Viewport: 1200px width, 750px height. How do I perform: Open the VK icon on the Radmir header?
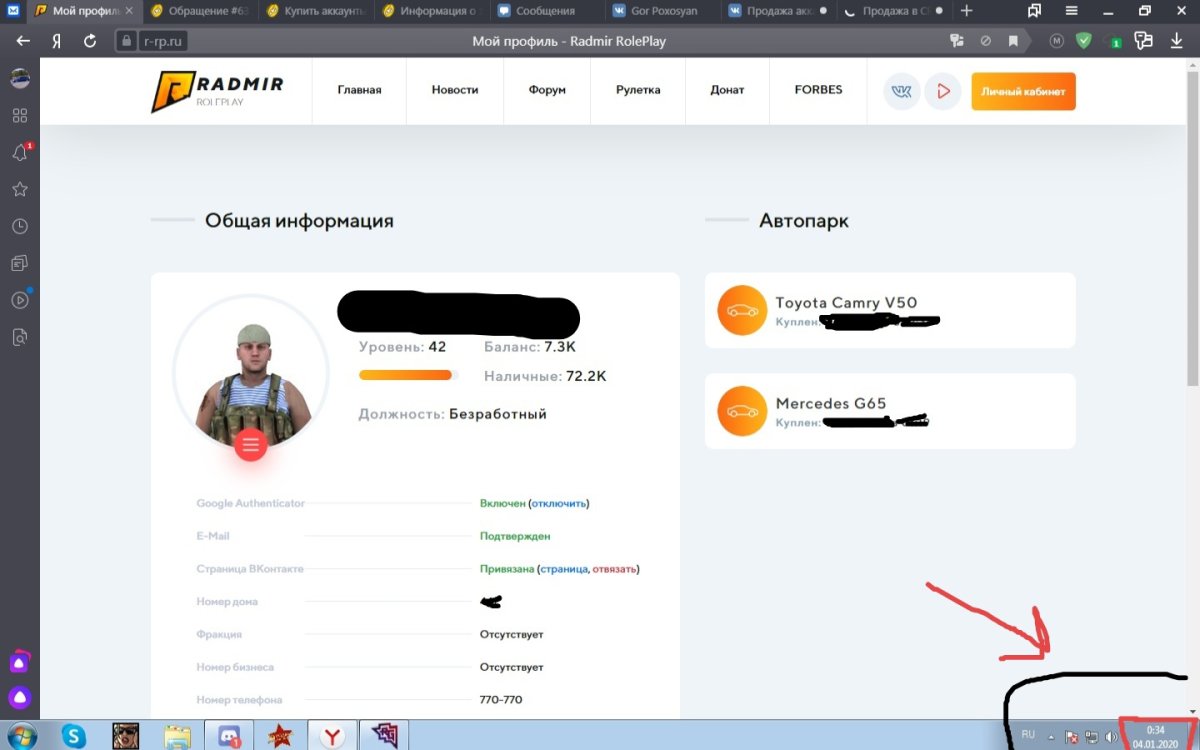(x=901, y=90)
